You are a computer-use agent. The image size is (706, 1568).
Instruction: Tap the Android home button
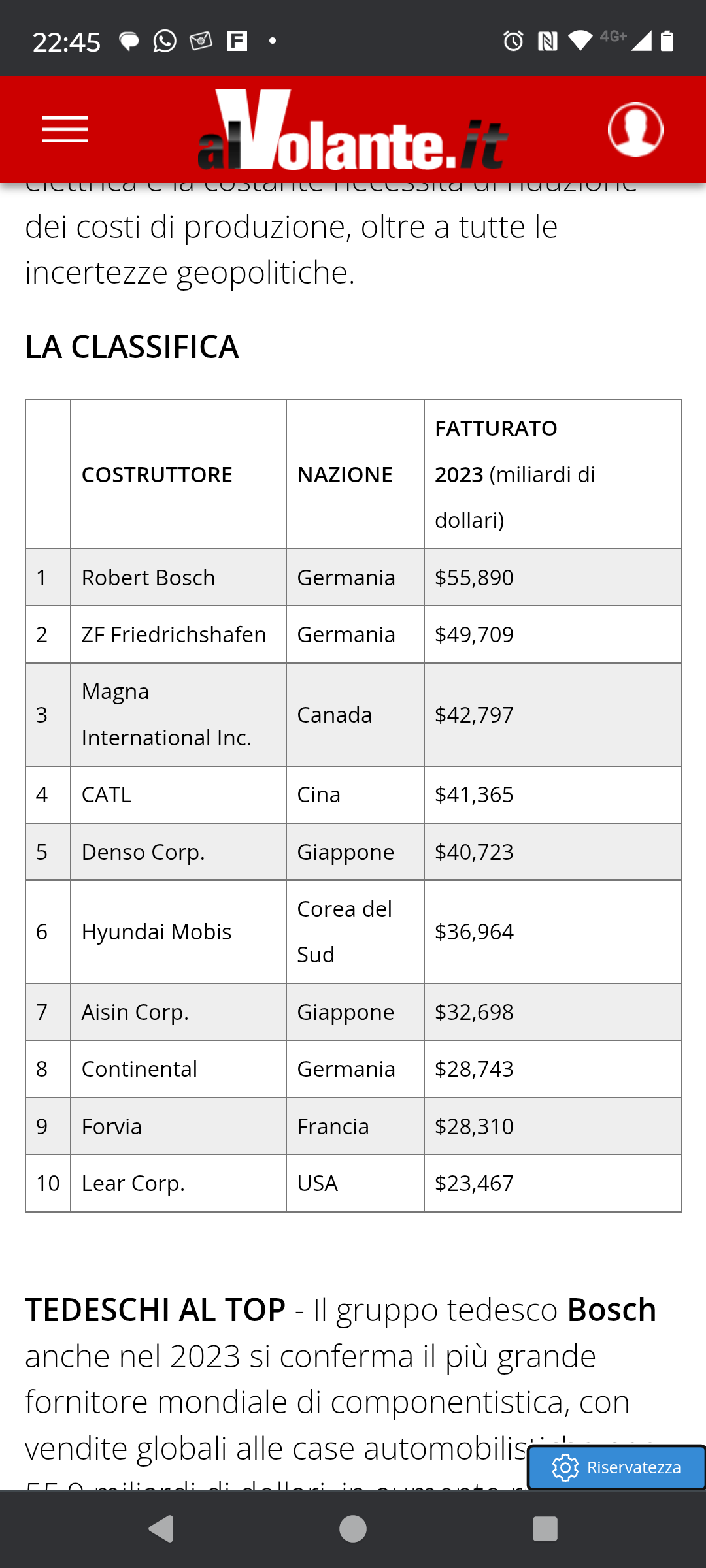[353, 1529]
